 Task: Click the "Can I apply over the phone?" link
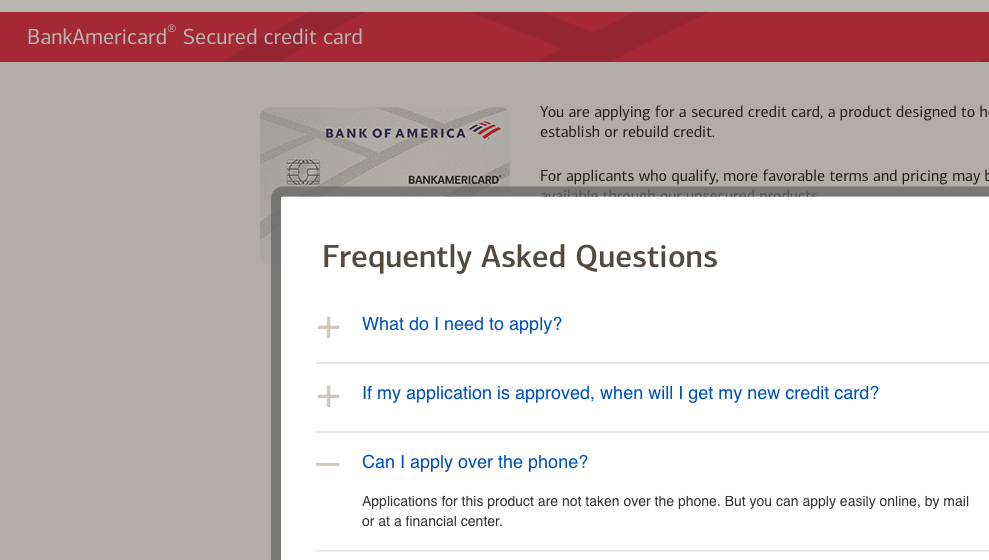point(475,462)
